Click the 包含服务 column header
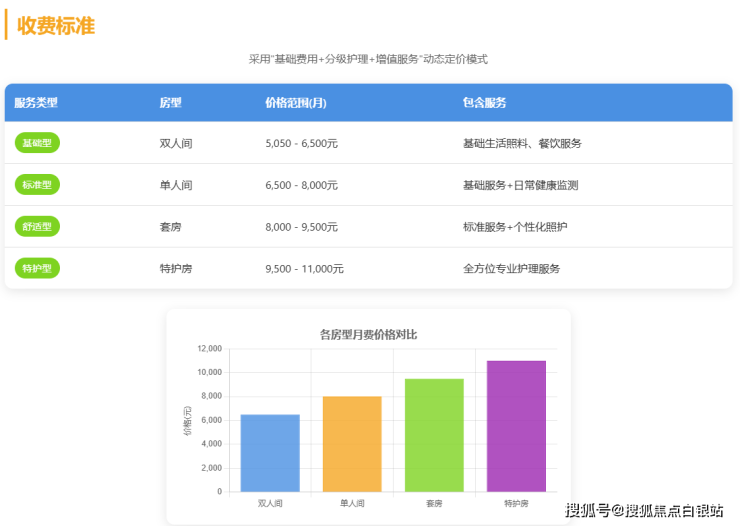740x526 pixels. pos(484,102)
